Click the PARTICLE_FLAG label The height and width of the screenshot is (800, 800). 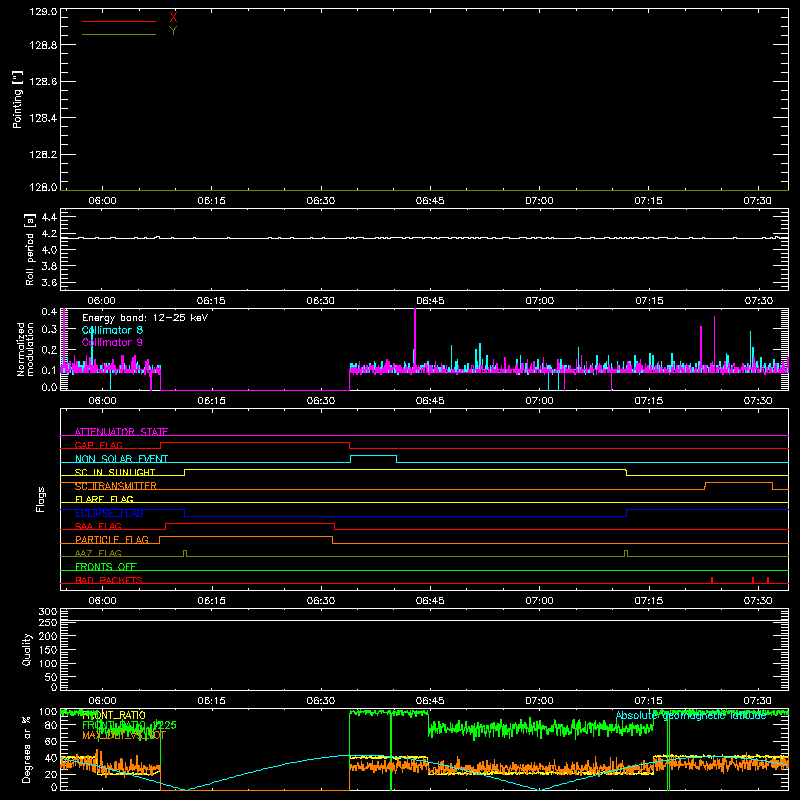pyautogui.click(x=112, y=539)
